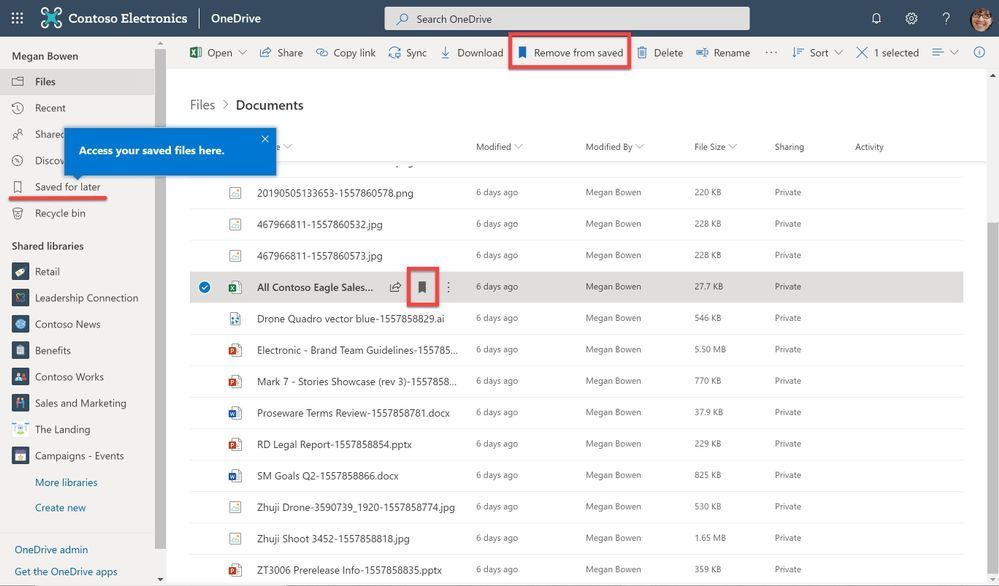
Task: Click Word icon of Proseware Terms Review file
Action: 235,413
